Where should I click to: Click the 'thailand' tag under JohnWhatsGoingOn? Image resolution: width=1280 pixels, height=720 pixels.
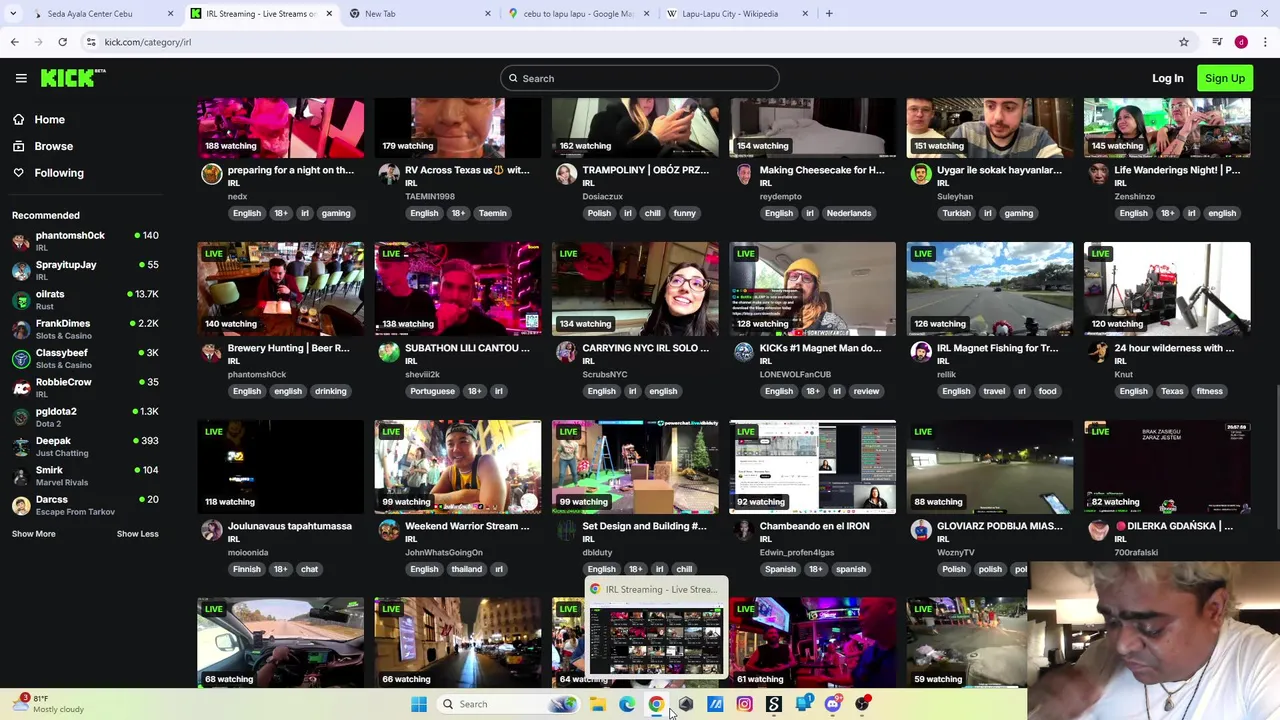466,569
